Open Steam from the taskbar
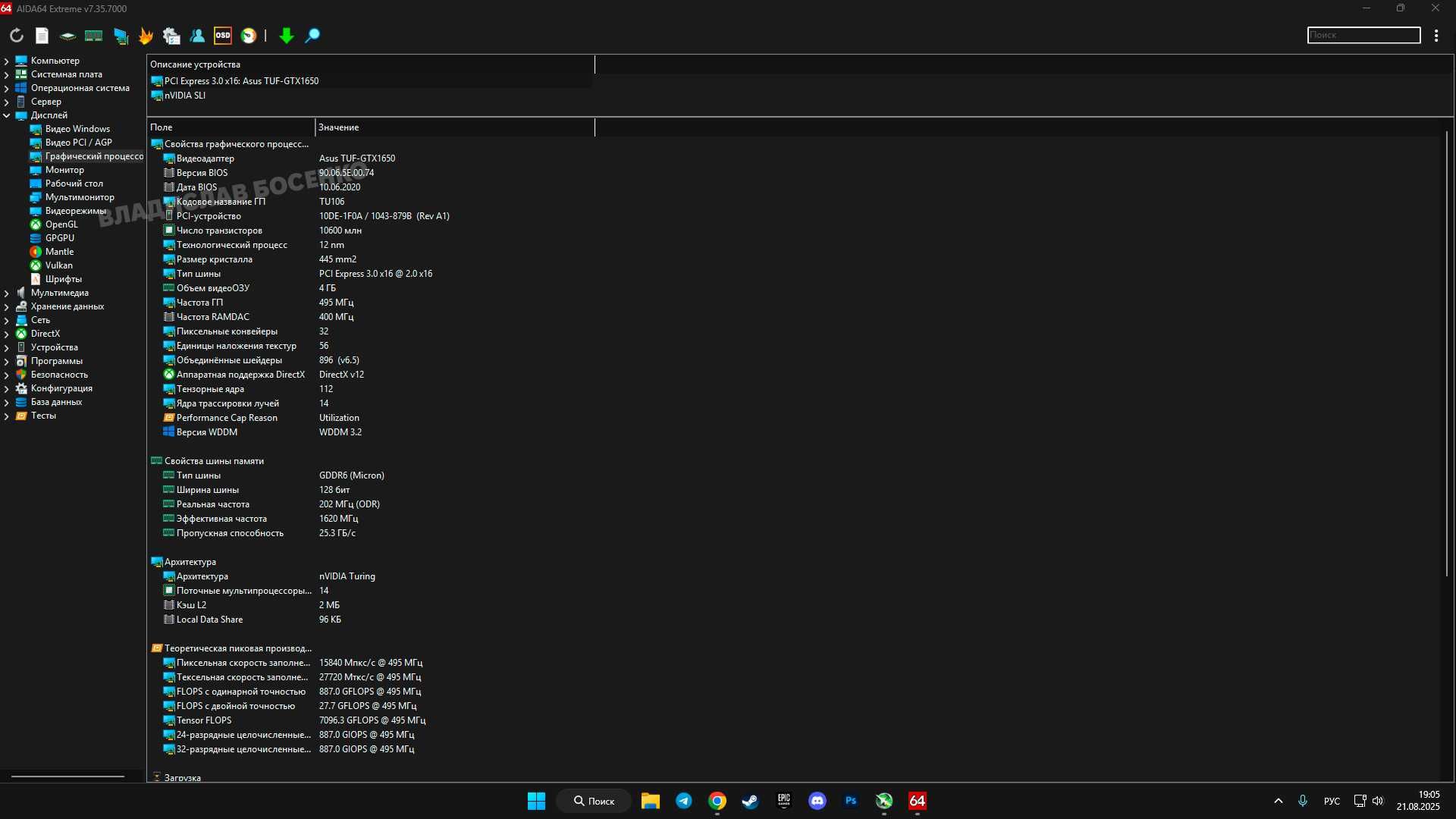Viewport: 1456px width, 819px height. coord(751,801)
